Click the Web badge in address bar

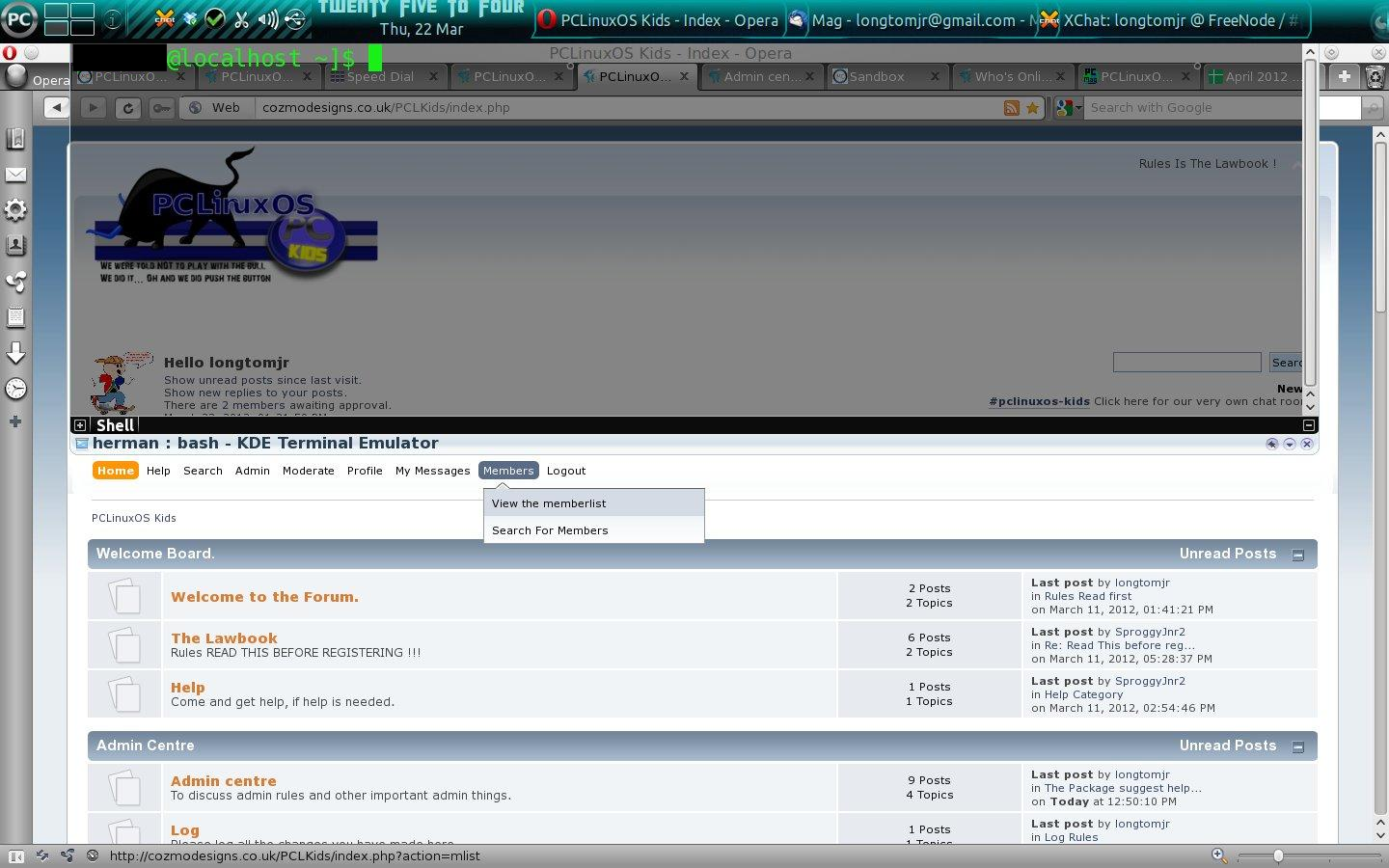tap(215, 107)
